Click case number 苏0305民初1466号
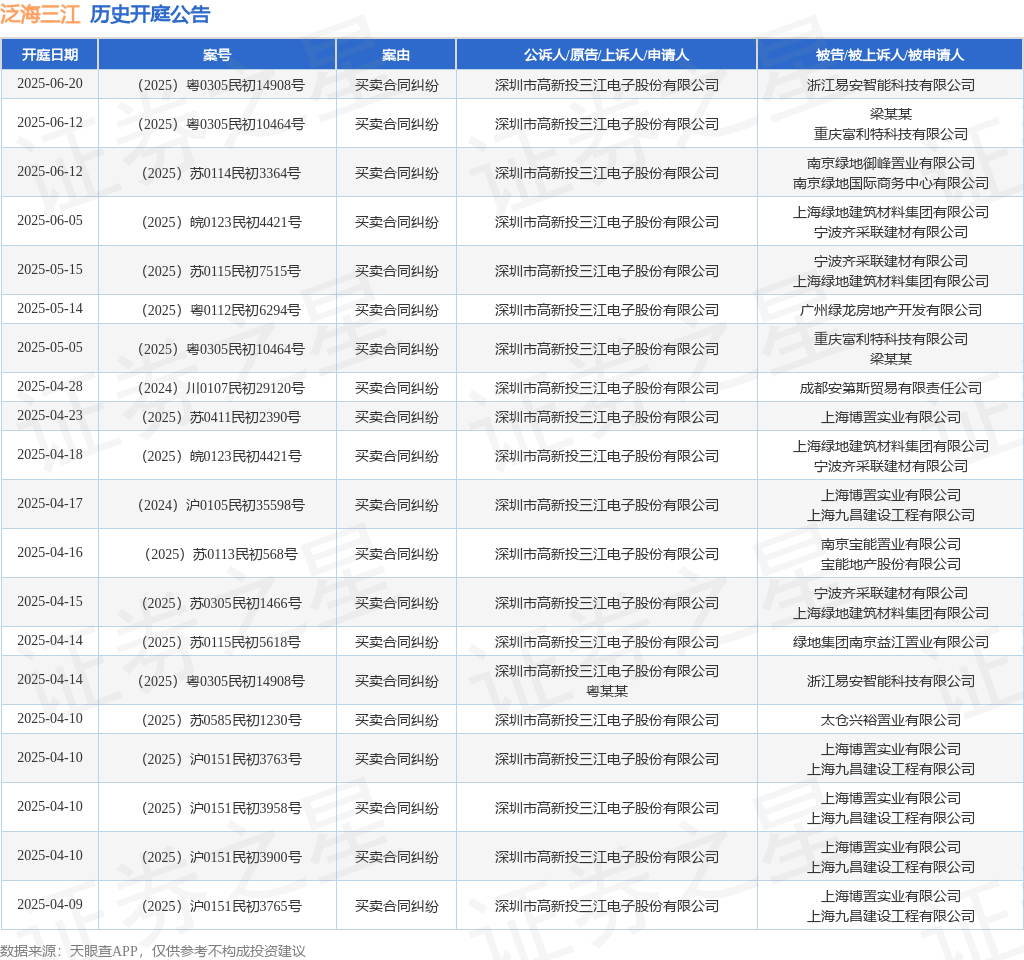Screen dimensions: 1024x960 point(246,603)
